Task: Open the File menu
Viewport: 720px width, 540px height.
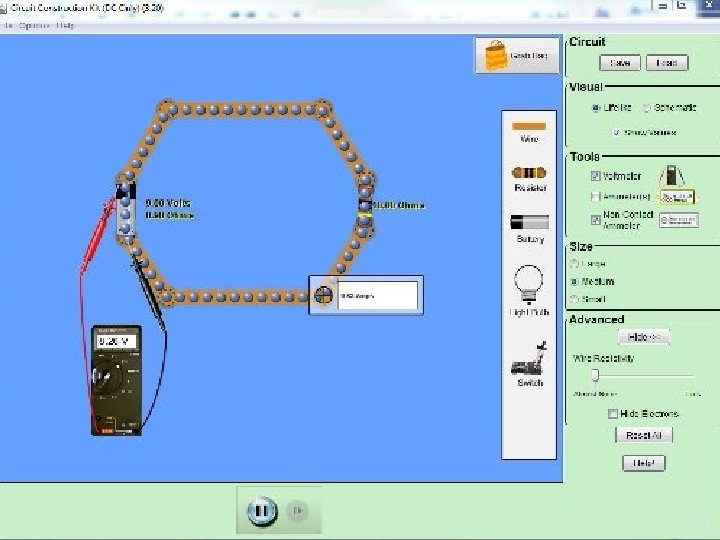Action: pos(6,26)
